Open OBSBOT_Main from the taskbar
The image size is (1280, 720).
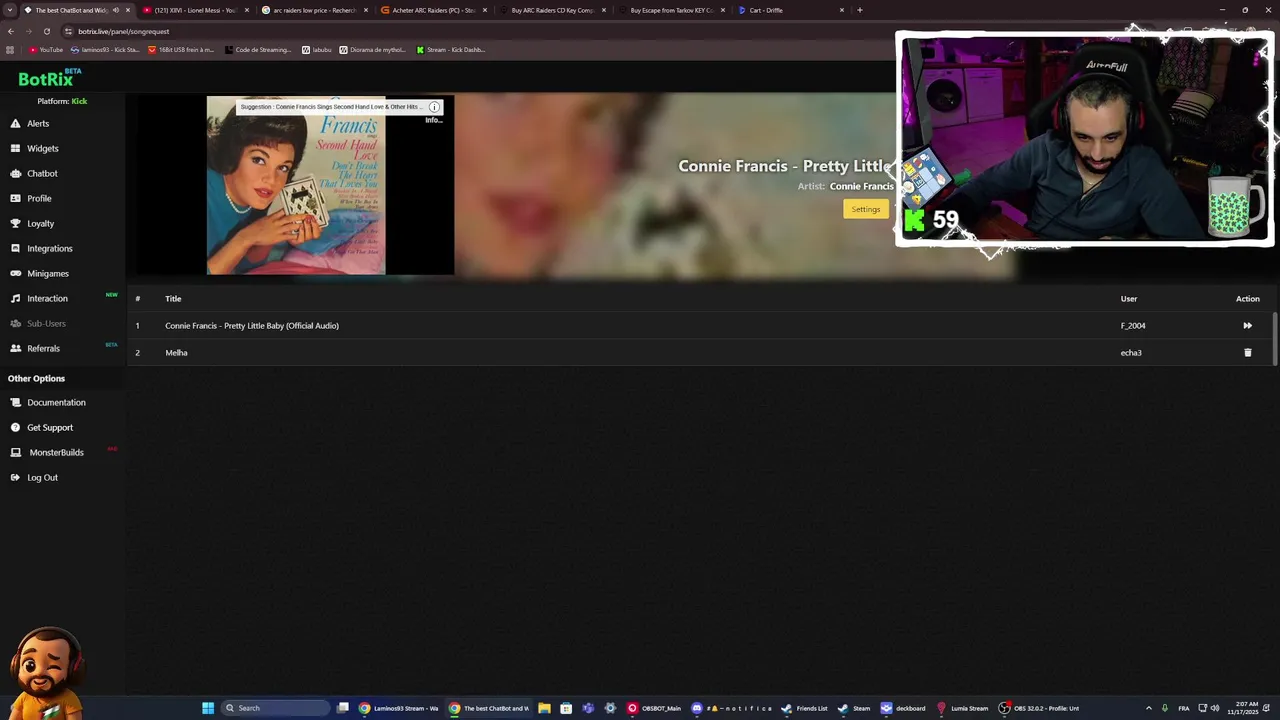[x=655, y=708]
